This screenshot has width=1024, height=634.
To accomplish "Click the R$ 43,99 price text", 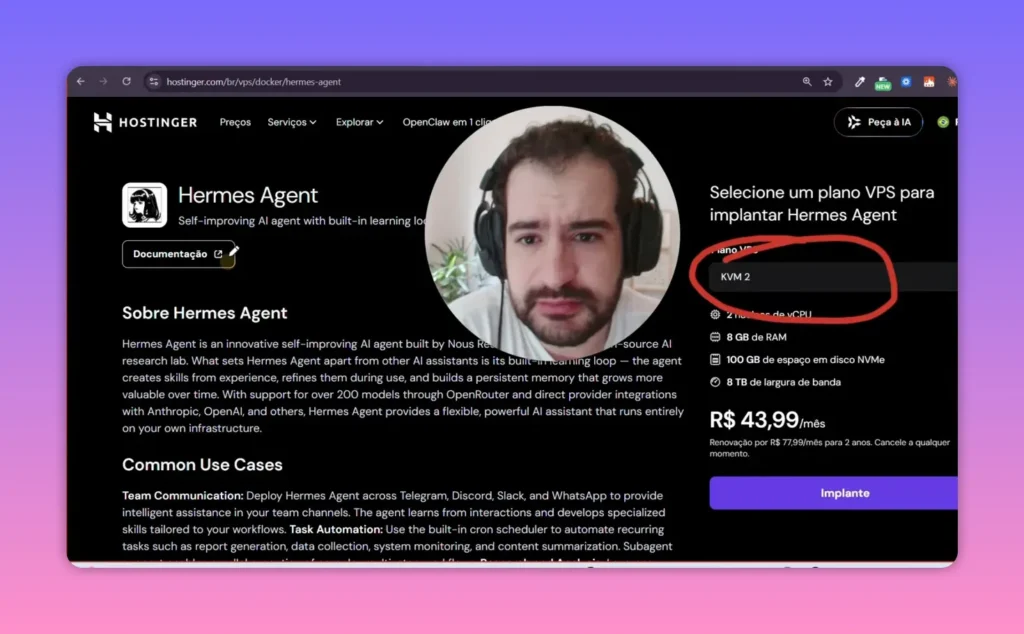I will tap(754, 419).
